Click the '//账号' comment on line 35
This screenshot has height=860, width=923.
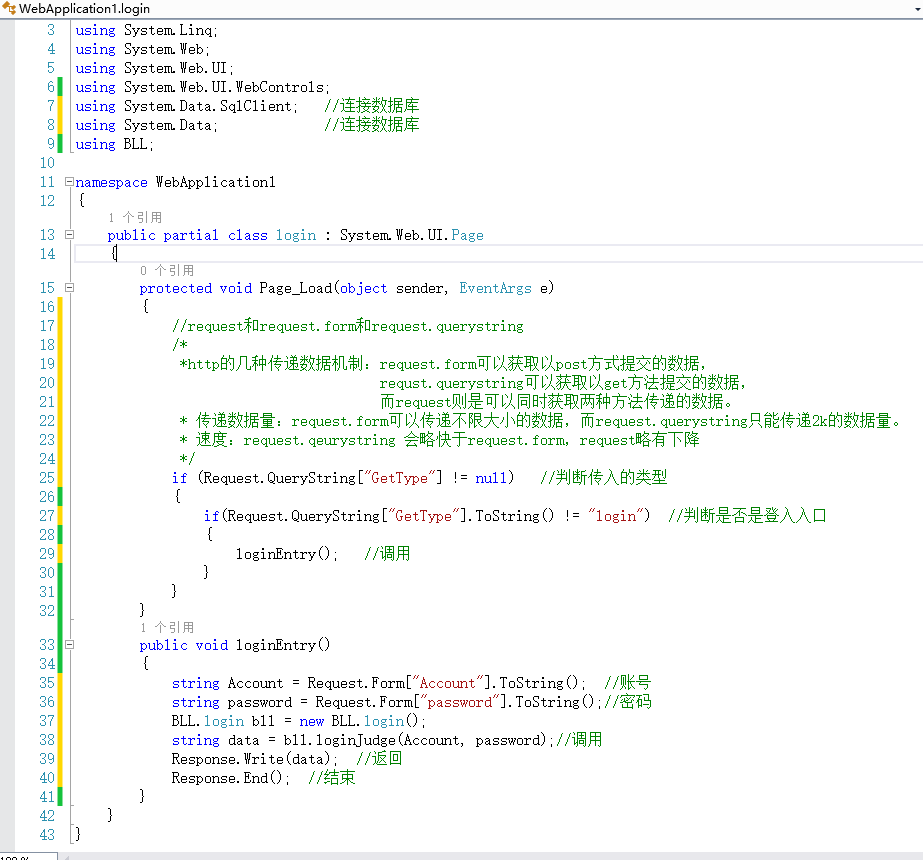(627, 683)
